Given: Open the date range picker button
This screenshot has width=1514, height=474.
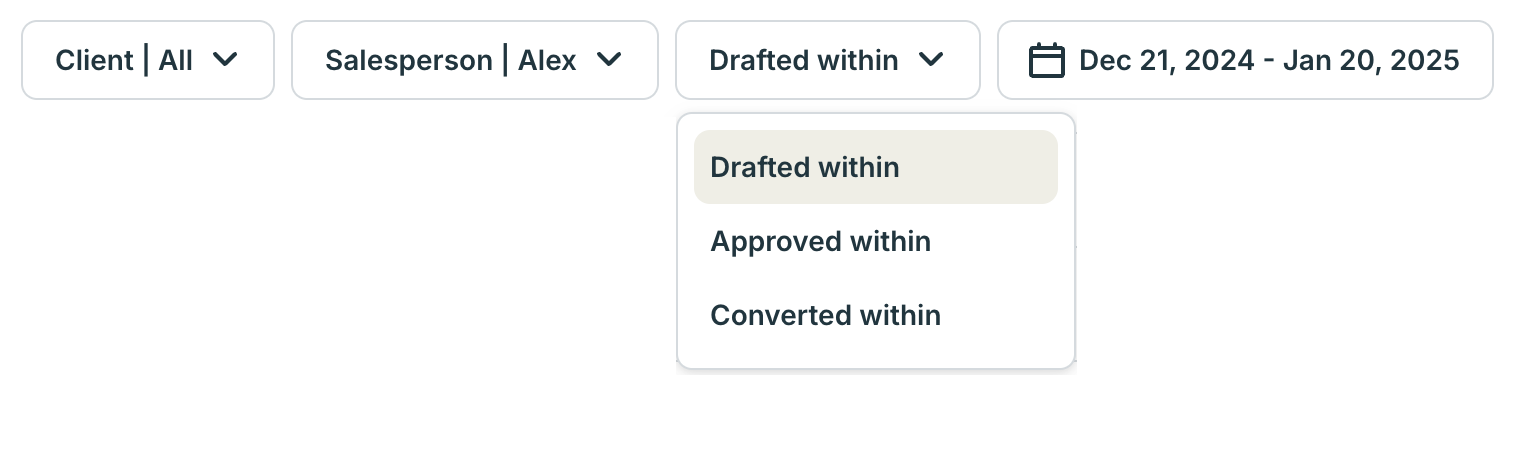Looking at the screenshot, I should (x=1244, y=60).
